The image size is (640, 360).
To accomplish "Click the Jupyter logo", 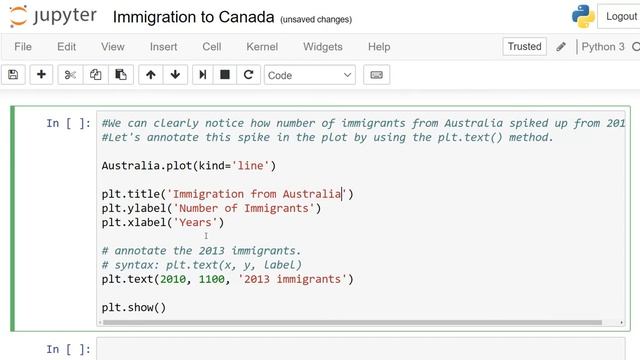I will pos(53,16).
